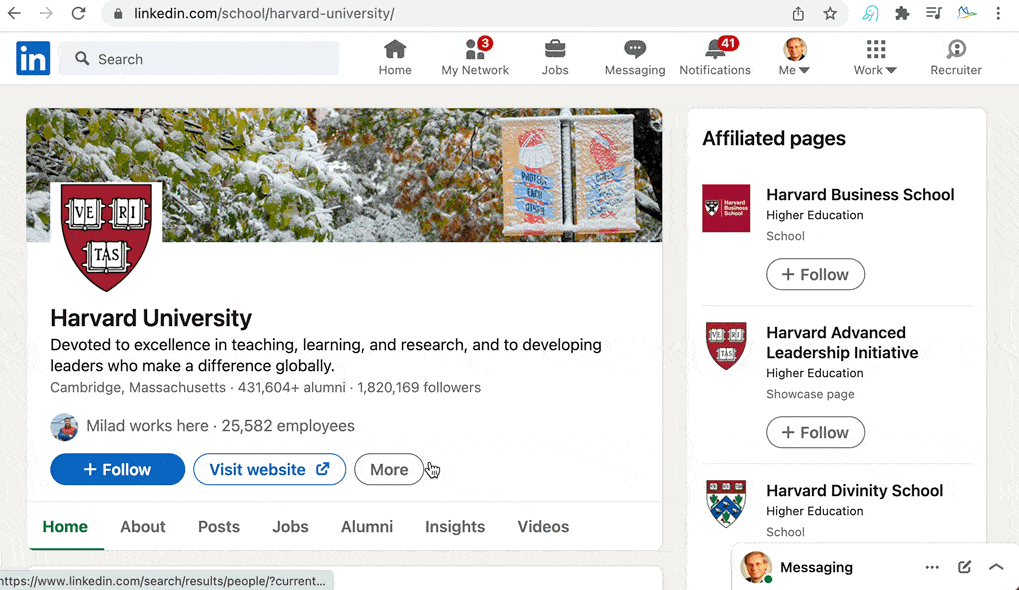The width and height of the screenshot is (1019, 590).
Task: Switch to the Alumni tab
Action: [367, 526]
